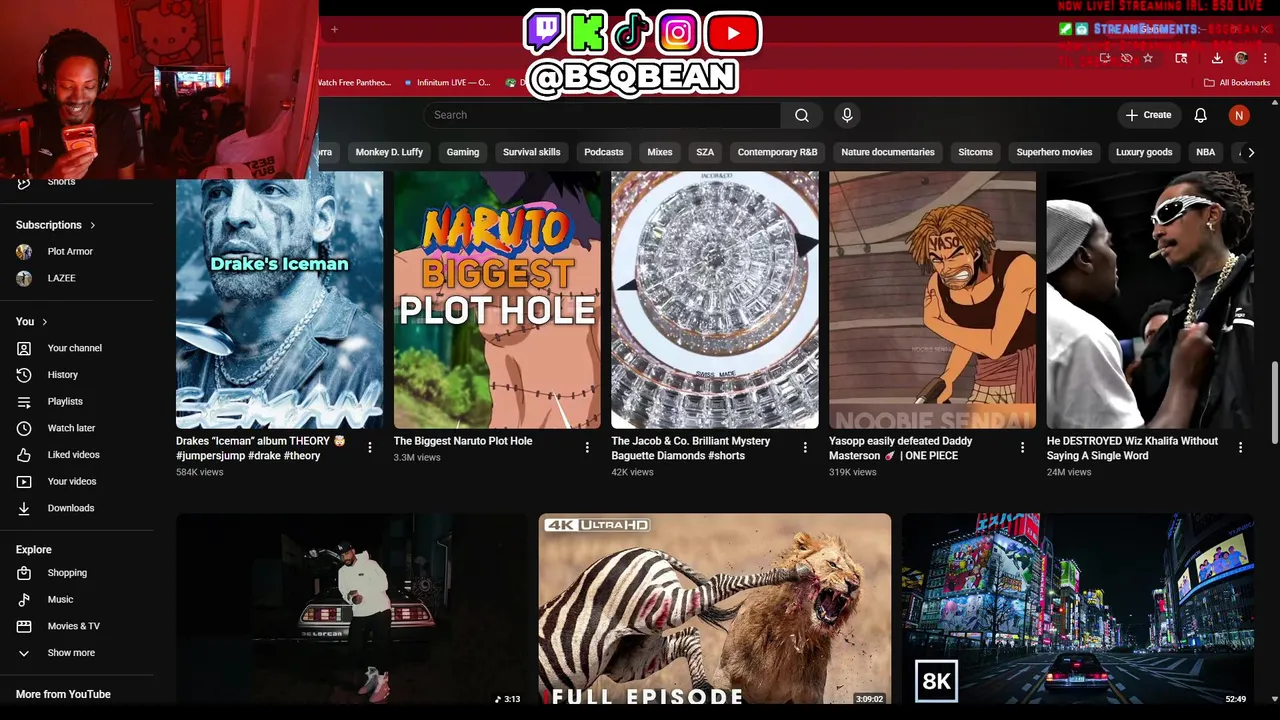Viewport: 1280px width, 720px height.
Task: Click the Create button
Action: point(1149,115)
